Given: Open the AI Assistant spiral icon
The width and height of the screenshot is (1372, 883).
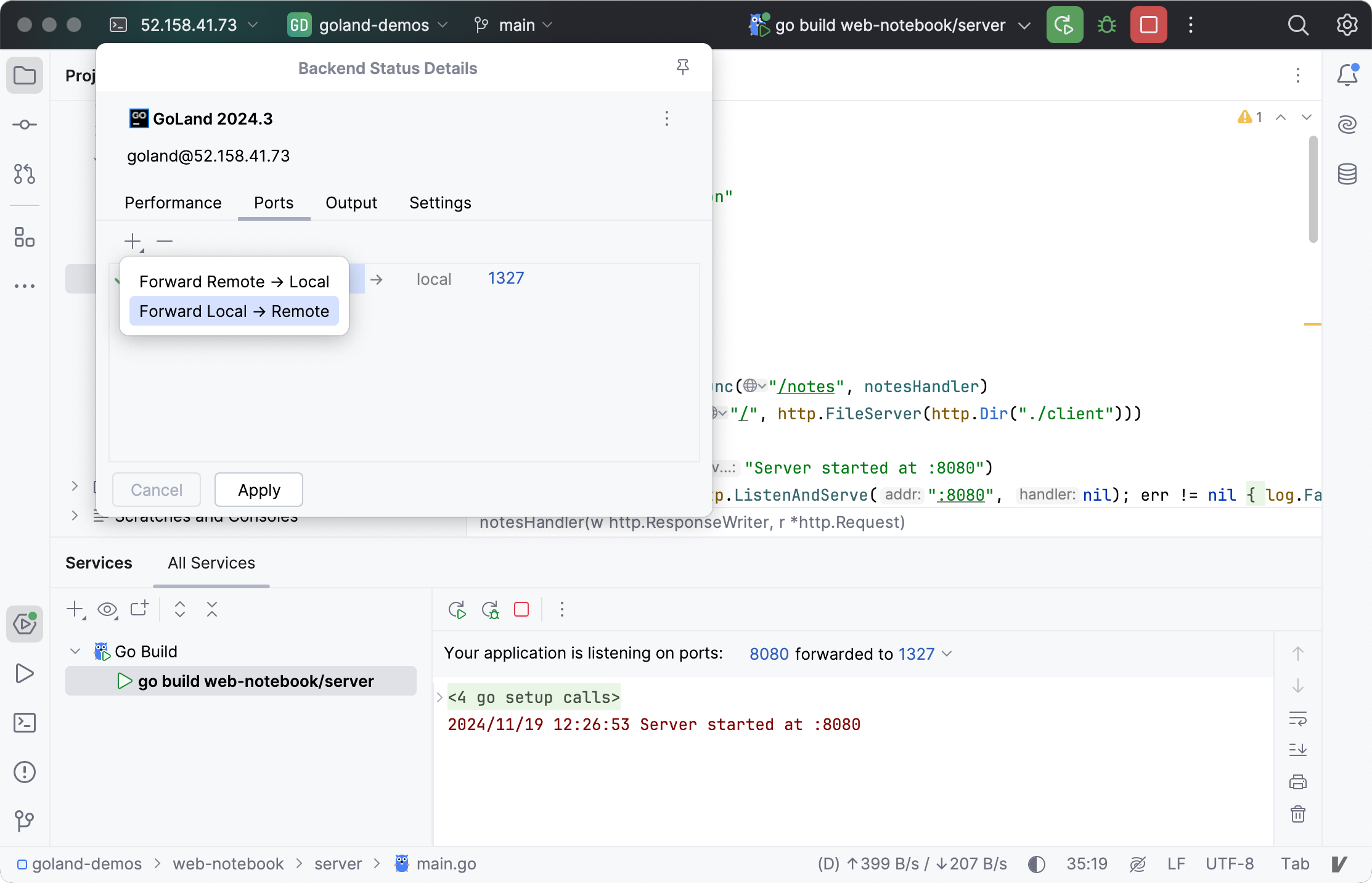Looking at the screenshot, I should click(x=1347, y=125).
